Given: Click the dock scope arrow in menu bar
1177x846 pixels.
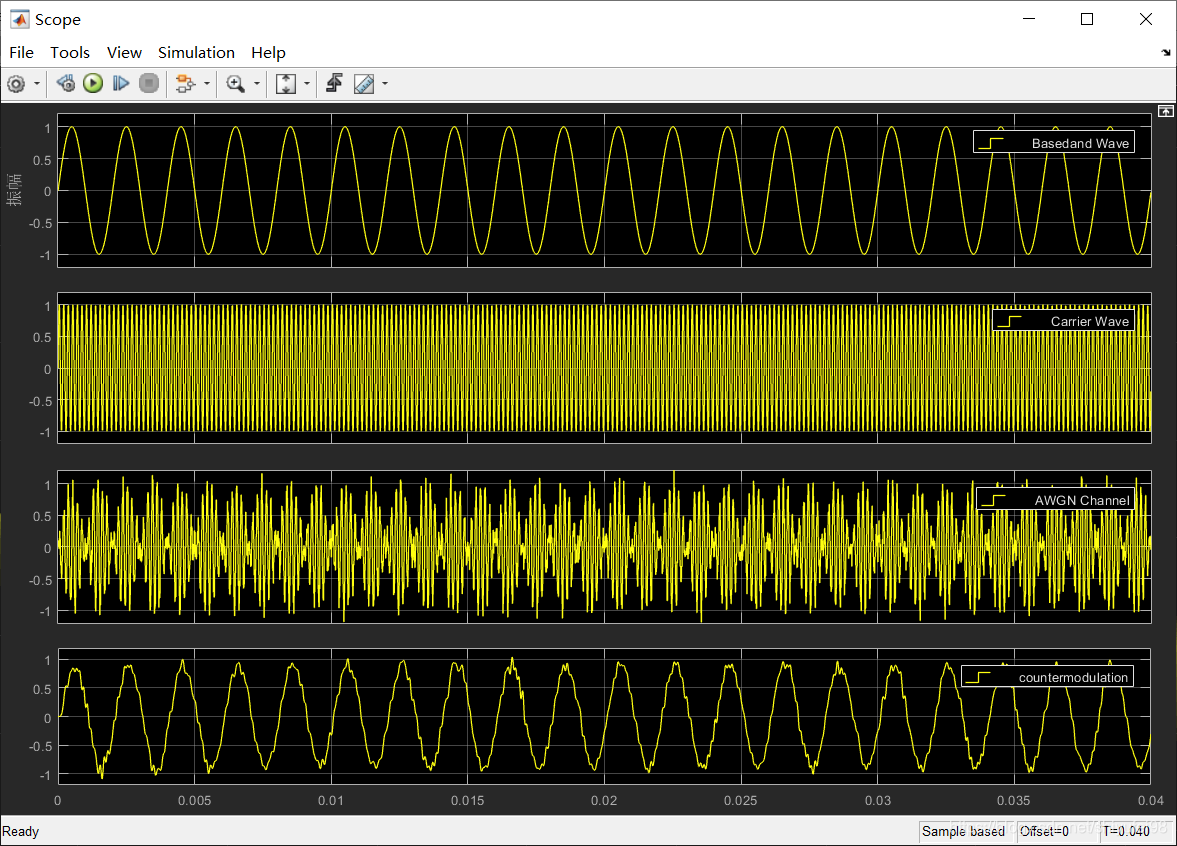Looking at the screenshot, I should coord(1166,53).
